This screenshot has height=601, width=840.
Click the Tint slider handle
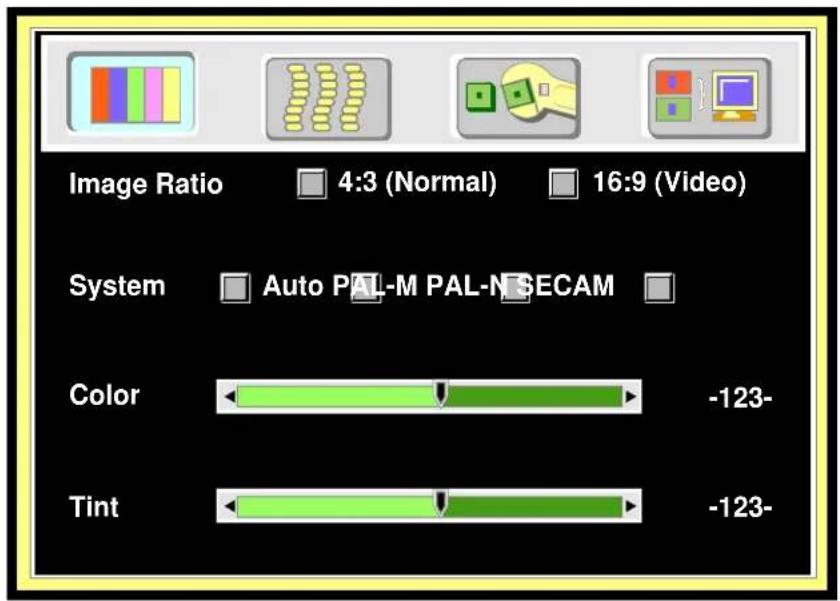click(440, 504)
